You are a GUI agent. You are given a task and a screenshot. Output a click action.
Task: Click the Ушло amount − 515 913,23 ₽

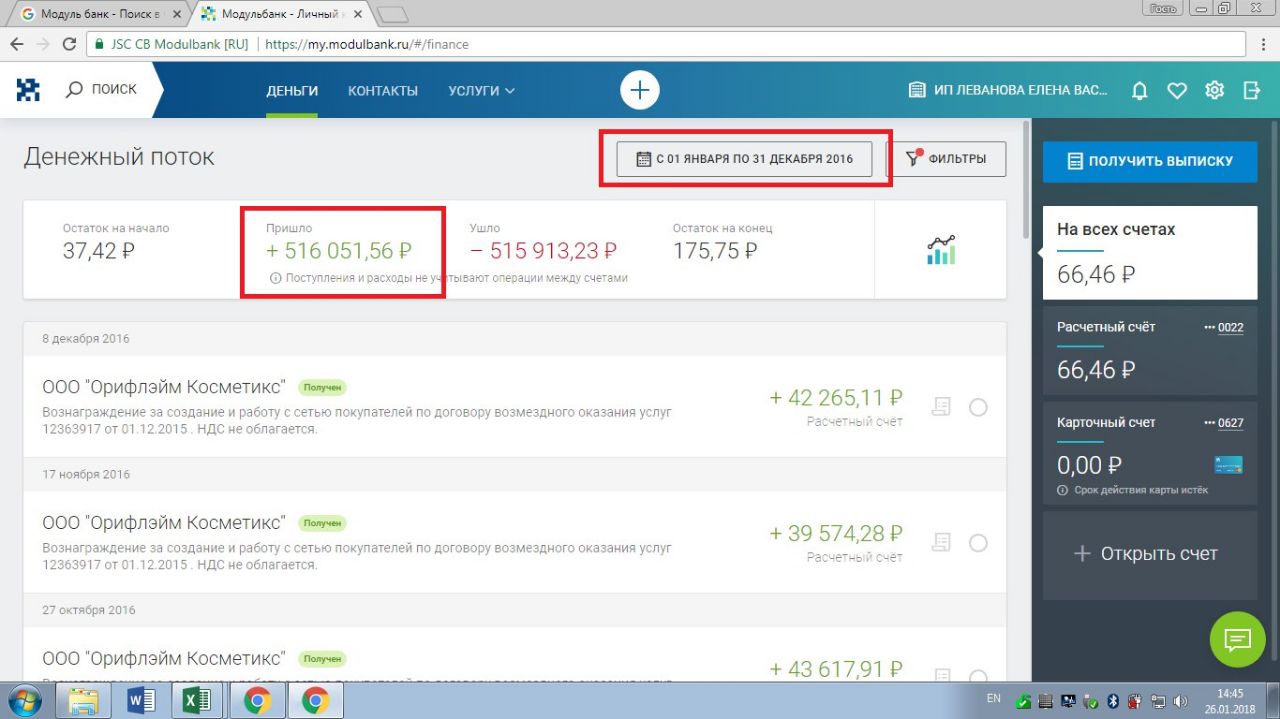pyautogui.click(x=543, y=251)
